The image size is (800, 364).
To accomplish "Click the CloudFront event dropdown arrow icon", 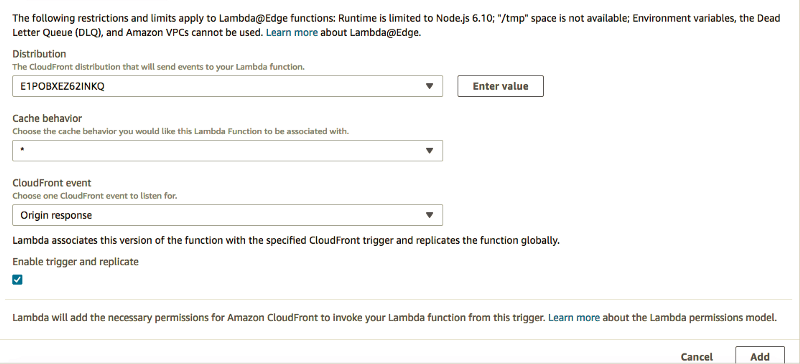I will pos(430,215).
